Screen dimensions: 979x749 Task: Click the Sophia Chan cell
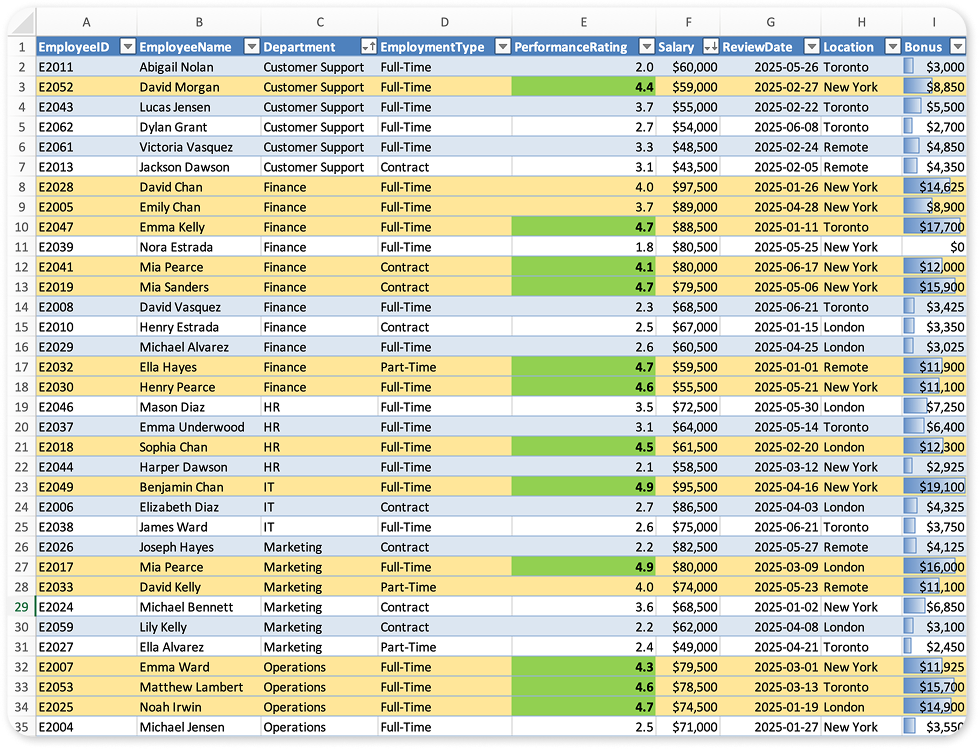[x=199, y=447]
